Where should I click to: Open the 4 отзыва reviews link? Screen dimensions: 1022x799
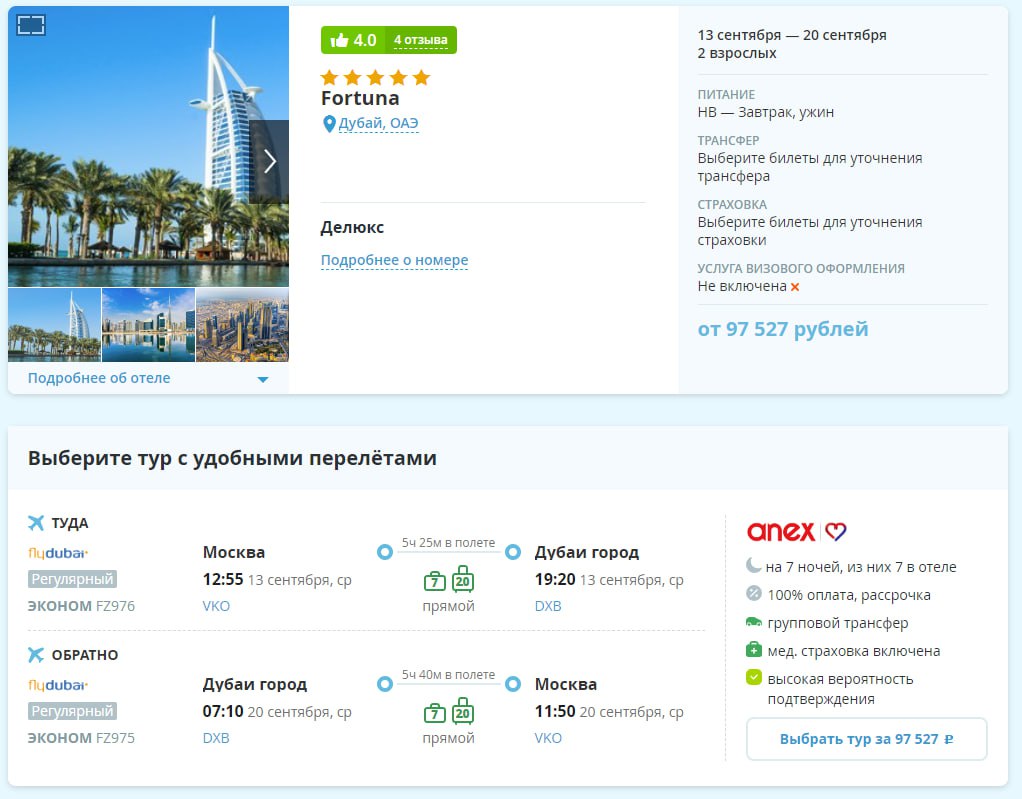point(420,40)
